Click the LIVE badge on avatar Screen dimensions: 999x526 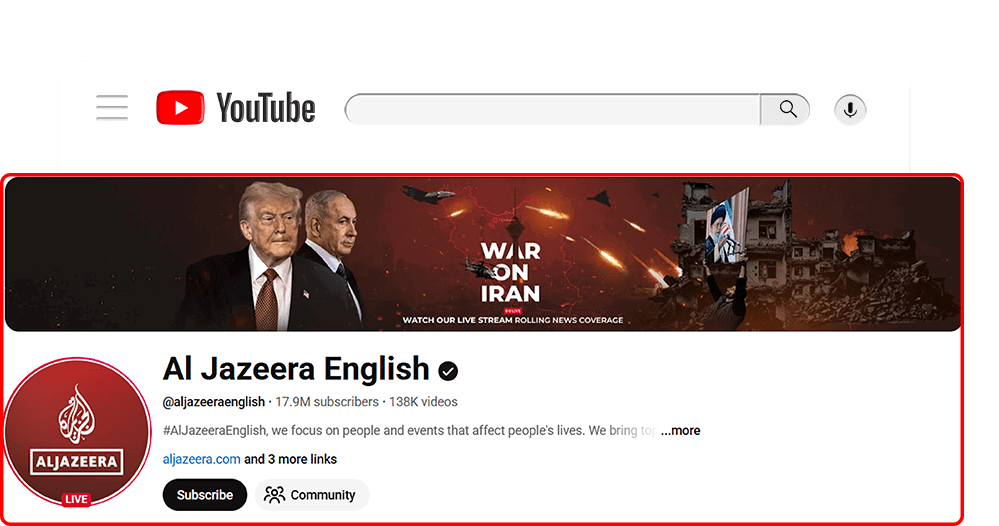click(x=76, y=499)
